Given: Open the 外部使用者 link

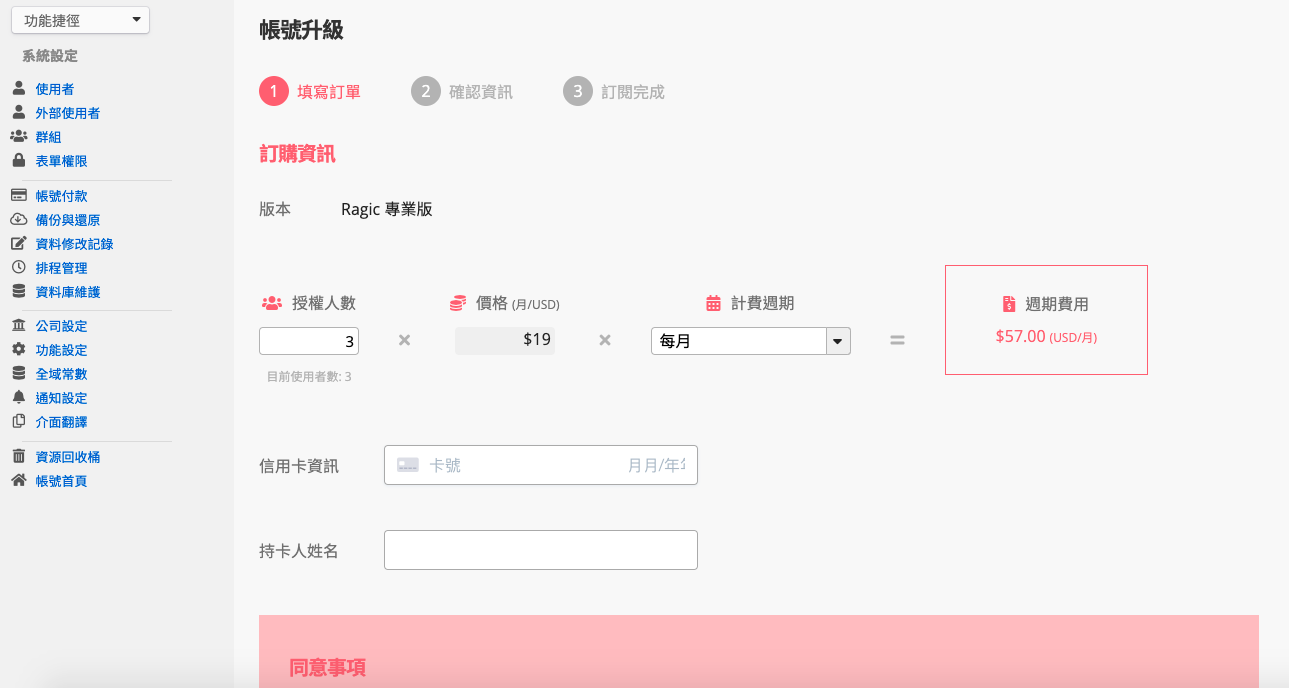Looking at the screenshot, I should [x=67, y=113].
